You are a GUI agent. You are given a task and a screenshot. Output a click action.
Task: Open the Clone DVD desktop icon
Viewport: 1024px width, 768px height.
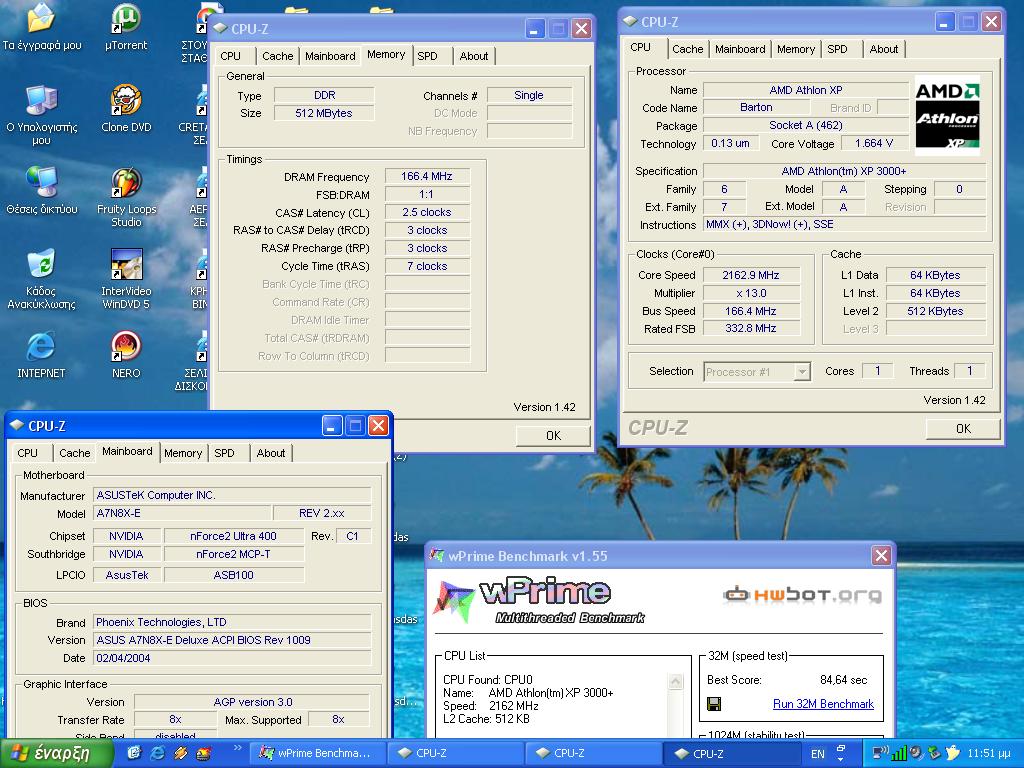125,108
